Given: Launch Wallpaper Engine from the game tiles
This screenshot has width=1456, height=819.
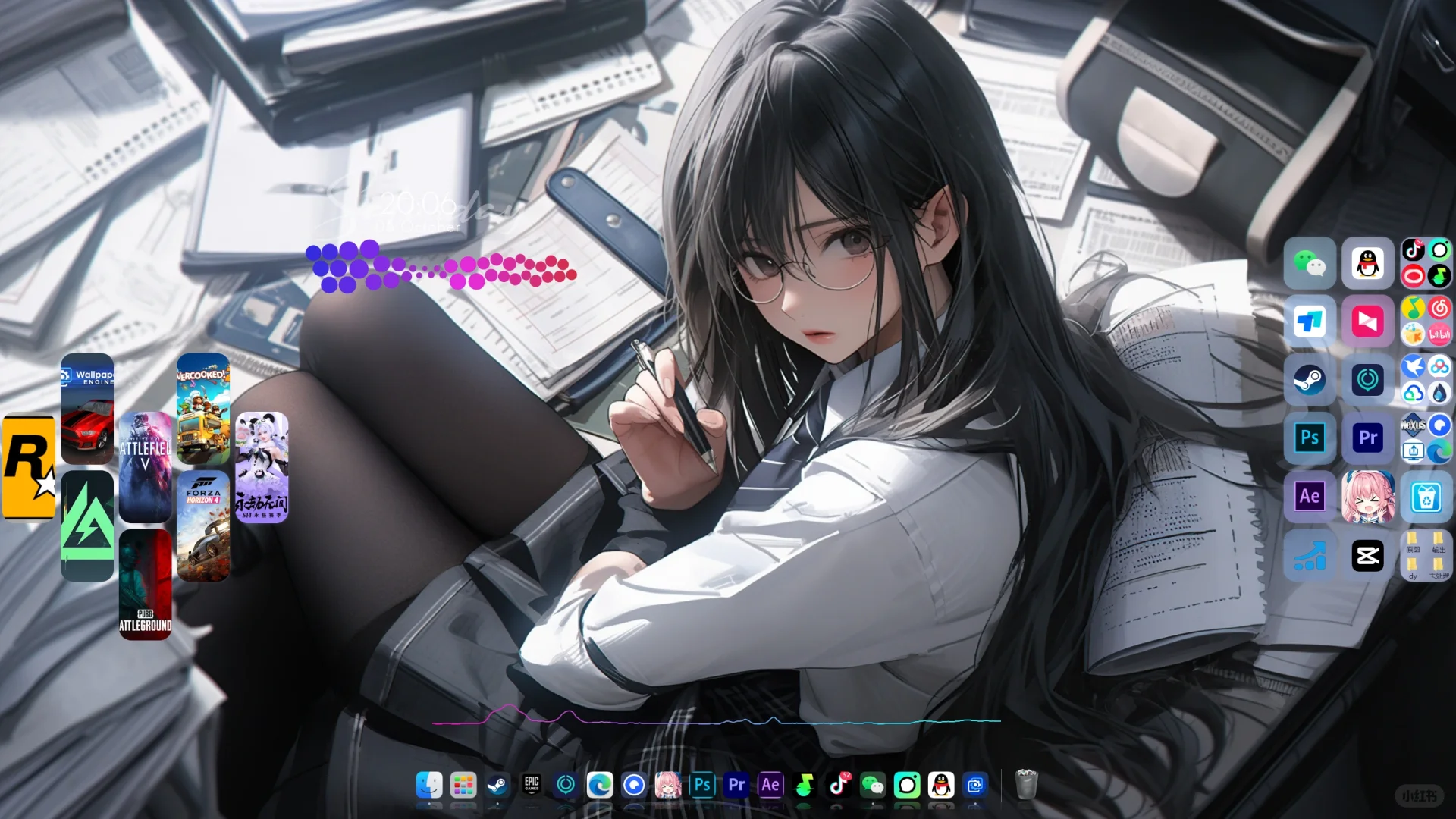Looking at the screenshot, I should coord(87,409).
